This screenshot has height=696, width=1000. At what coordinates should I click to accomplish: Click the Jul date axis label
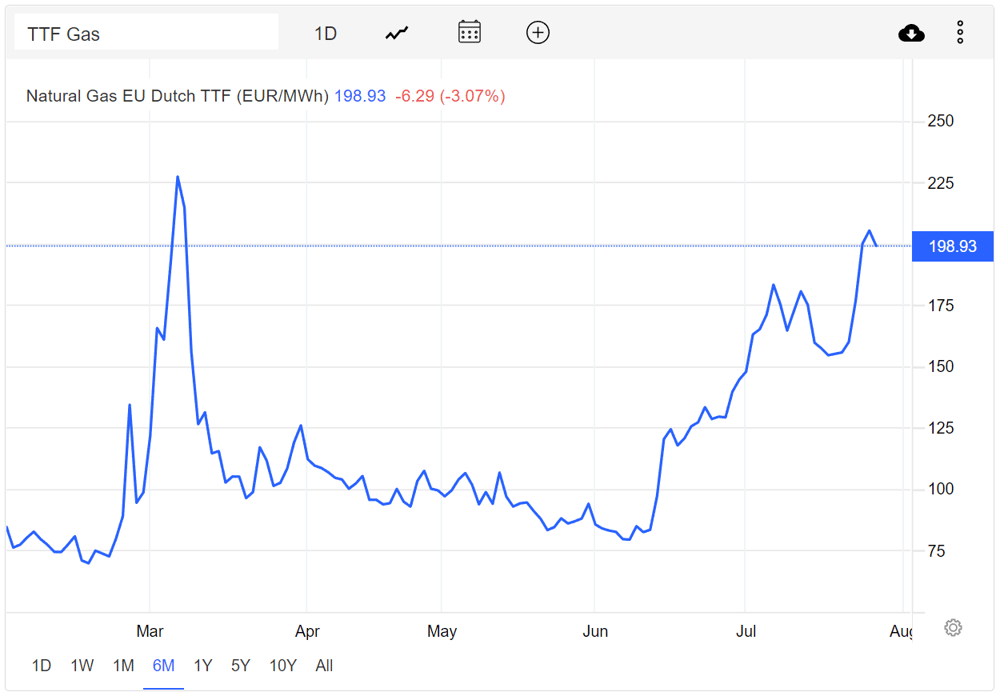(746, 632)
